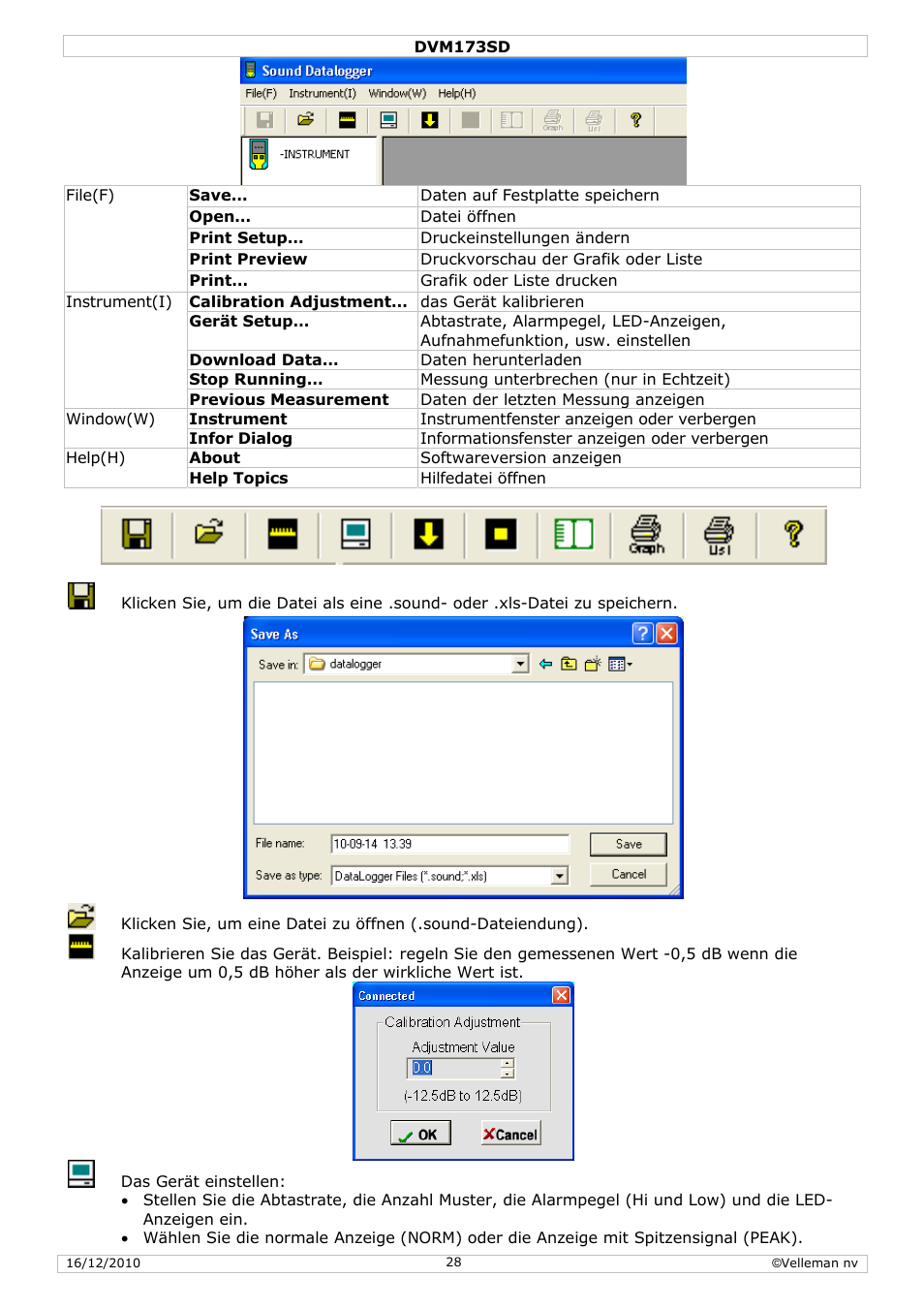Click Up One Level folder icon in Save As

[x=569, y=664]
